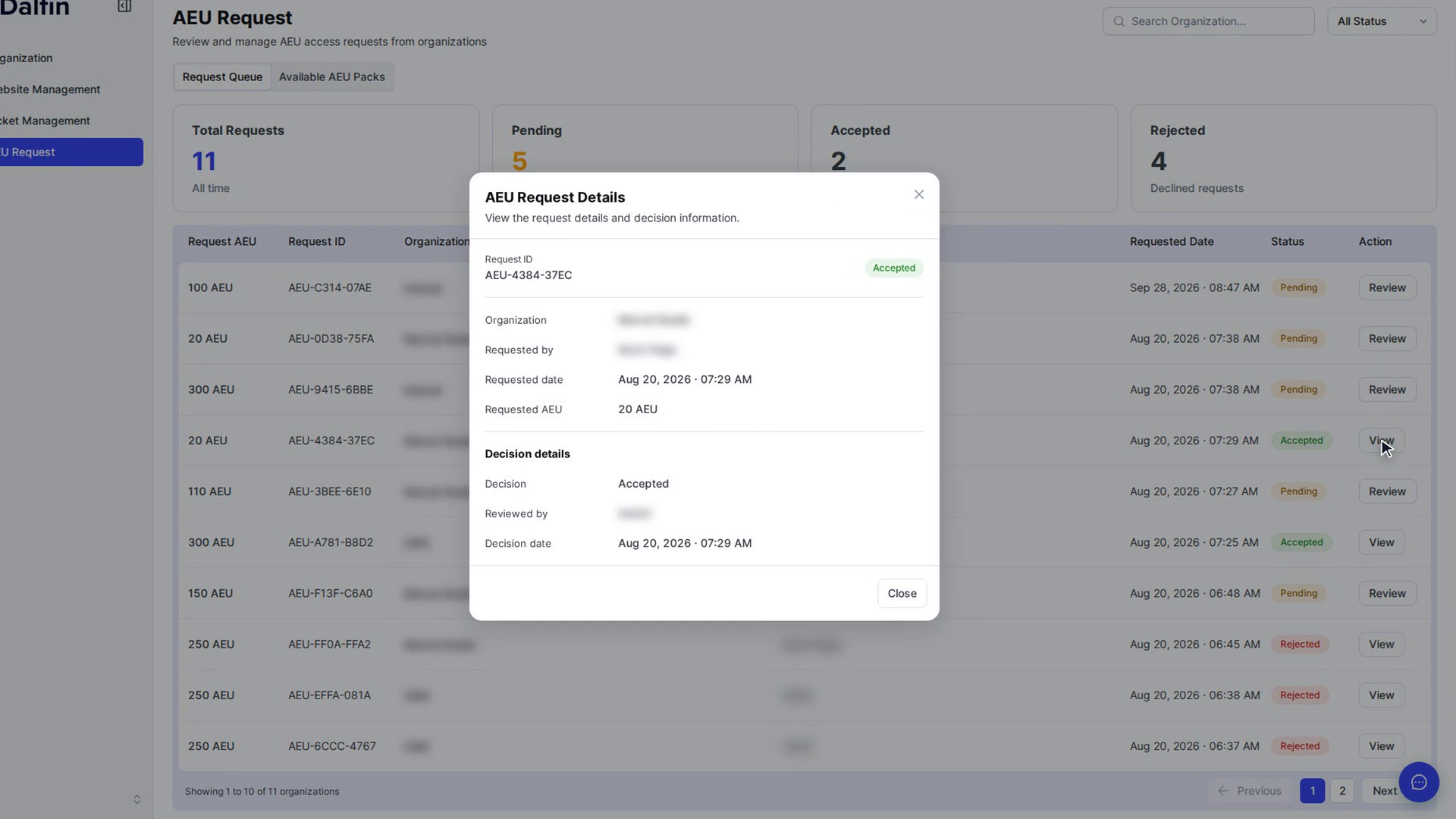
Task: Close the AEU Request Details dialog with X
Action: pyautogui.click(x=918, y=195)
